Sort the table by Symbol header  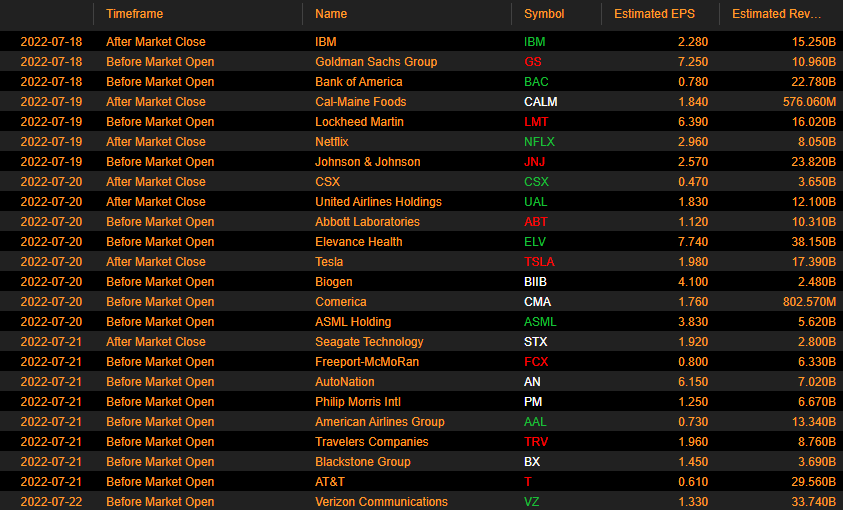click(x=544, y=14)
